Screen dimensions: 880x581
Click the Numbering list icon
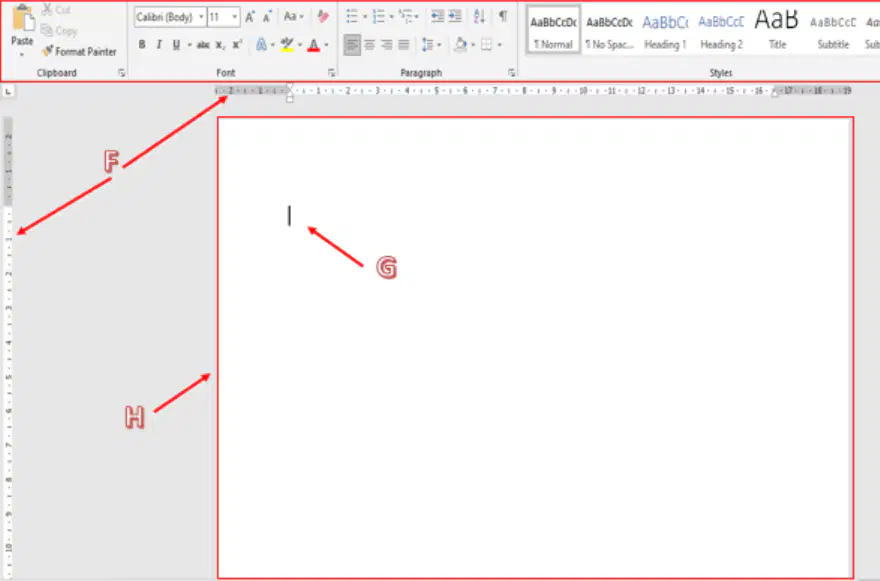[x=379, y=17]
